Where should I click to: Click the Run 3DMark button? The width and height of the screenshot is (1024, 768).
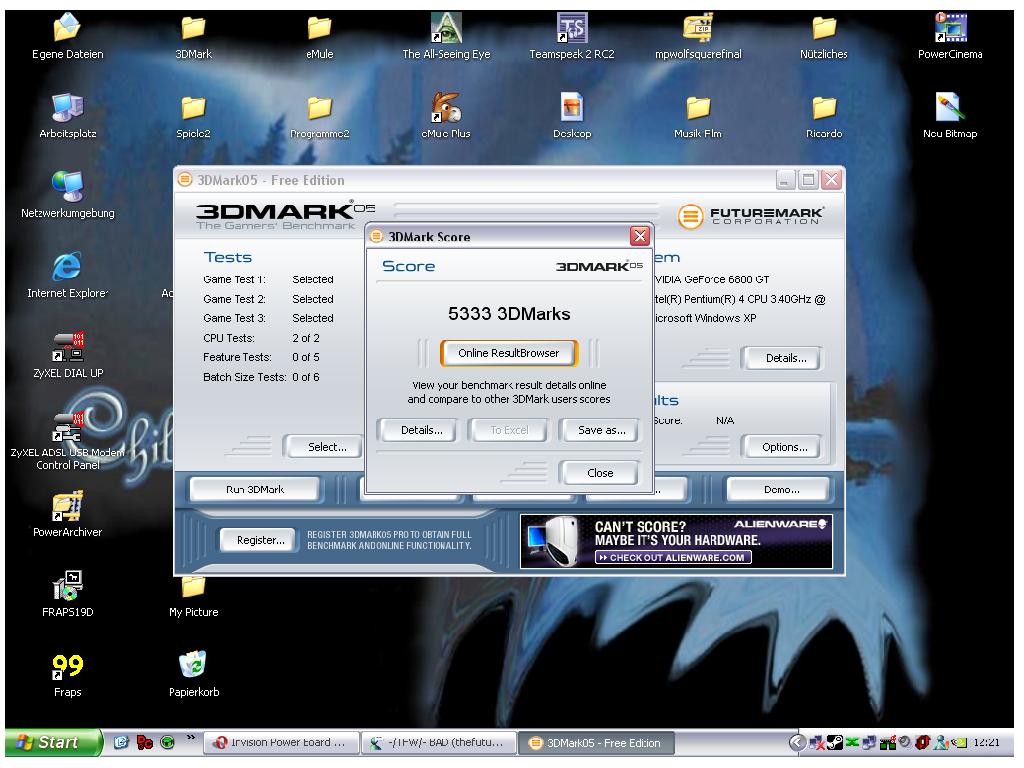click(255, 490)
